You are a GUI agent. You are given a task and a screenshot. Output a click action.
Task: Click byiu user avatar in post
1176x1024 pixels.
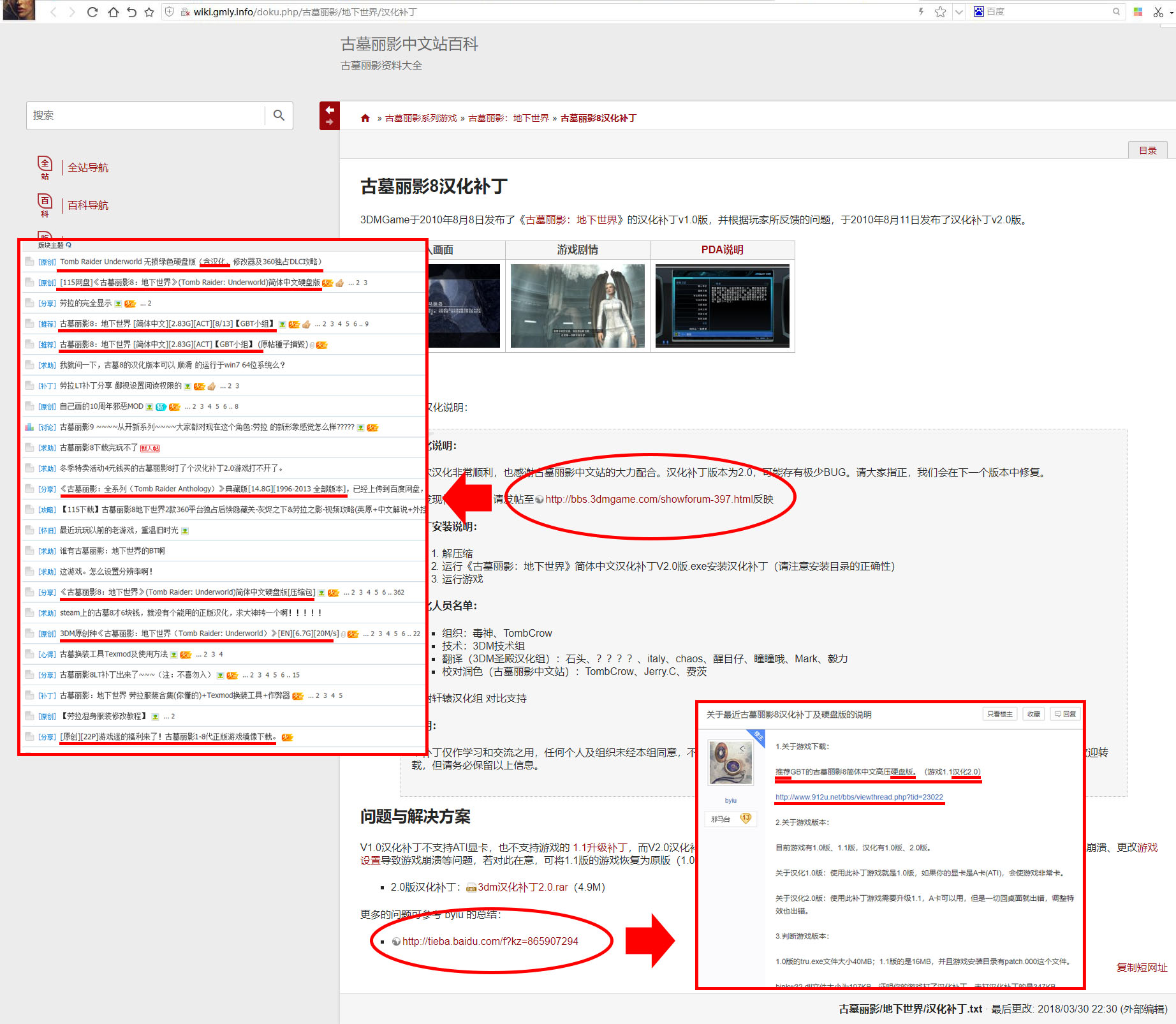[731, 763]
